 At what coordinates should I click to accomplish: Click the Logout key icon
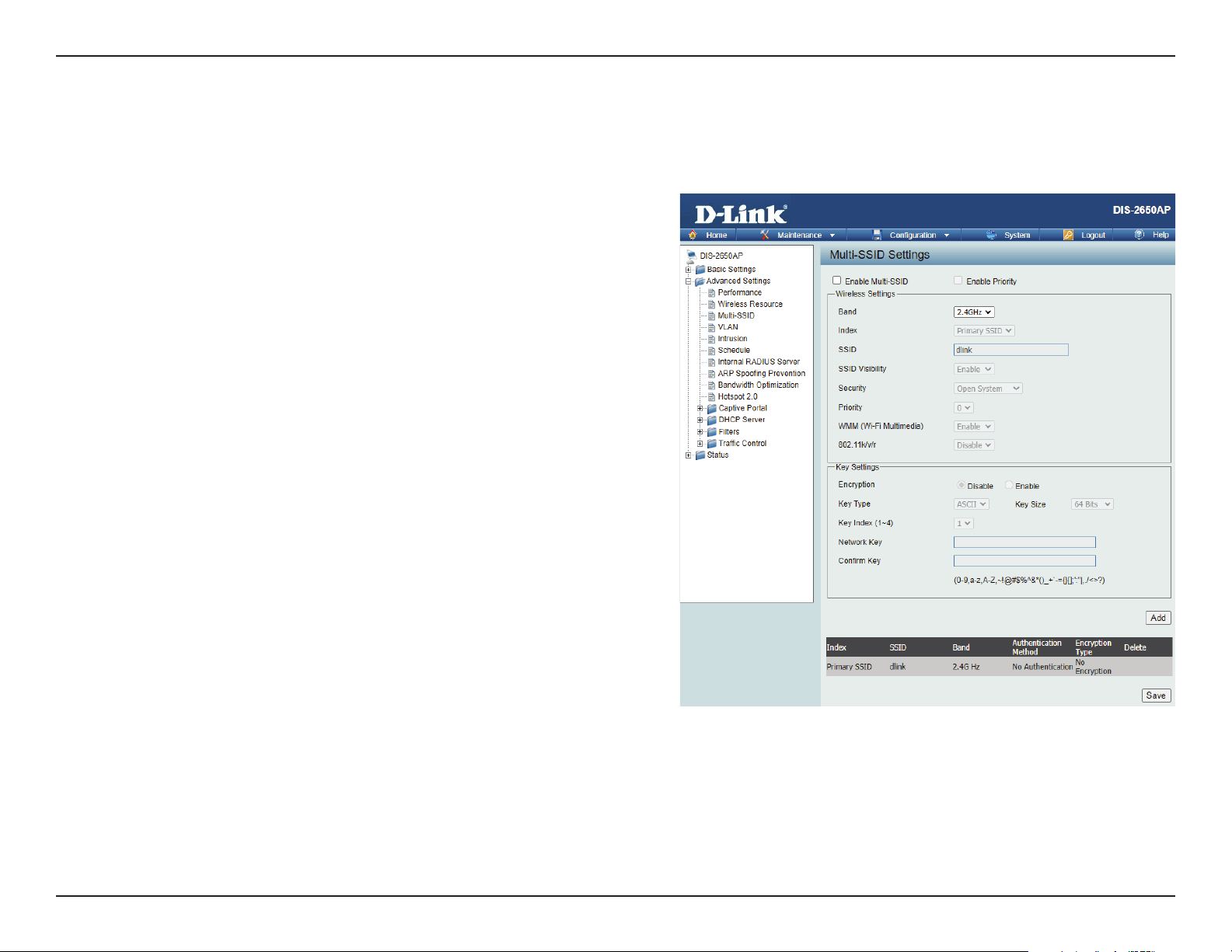1068,235
